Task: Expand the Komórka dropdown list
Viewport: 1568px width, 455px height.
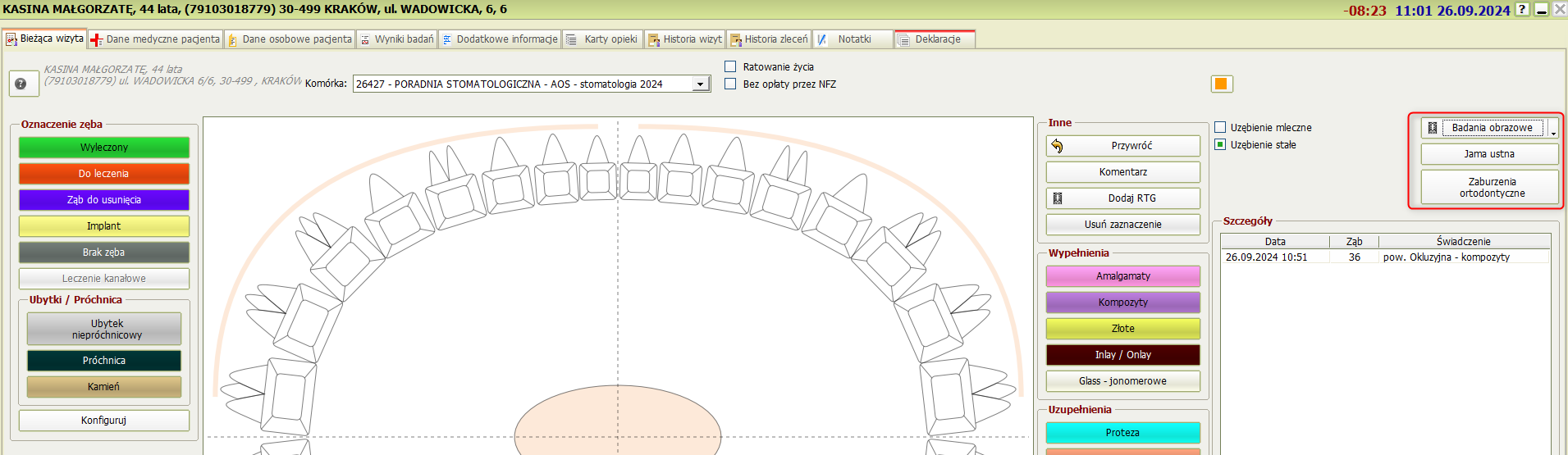Action: [700, 84]
